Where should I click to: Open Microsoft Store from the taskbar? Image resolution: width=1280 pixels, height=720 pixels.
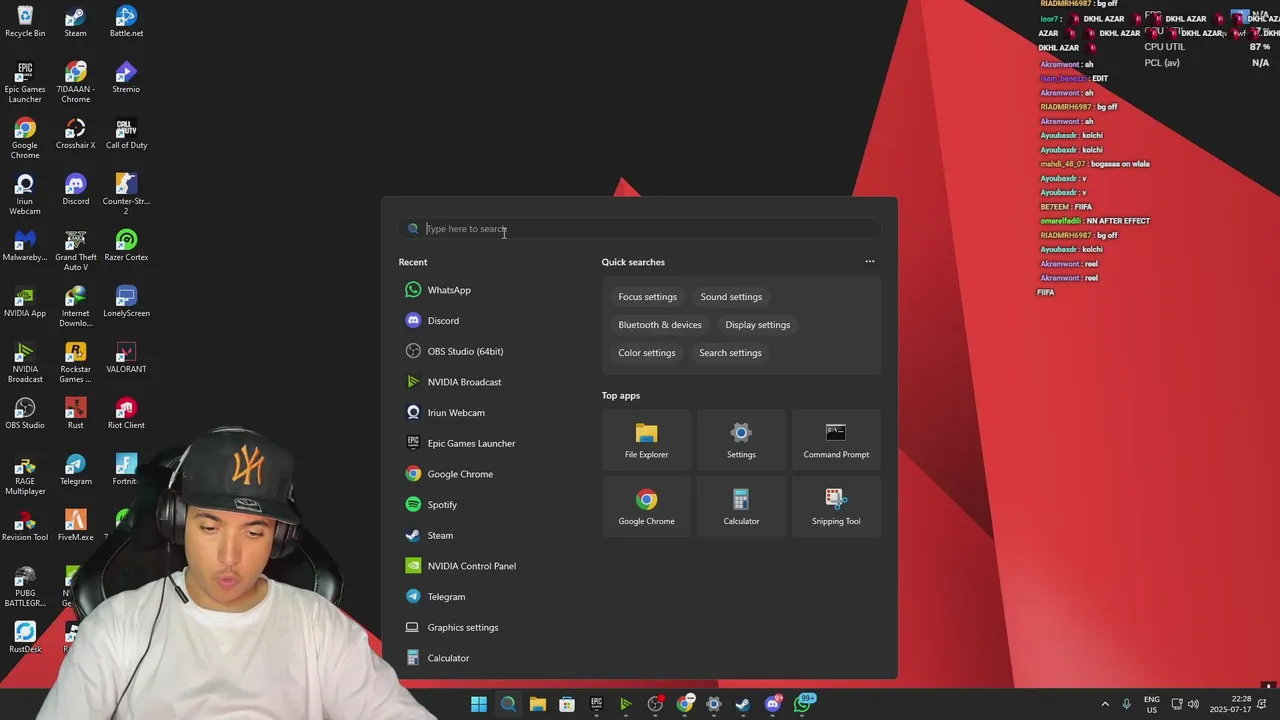567,704
